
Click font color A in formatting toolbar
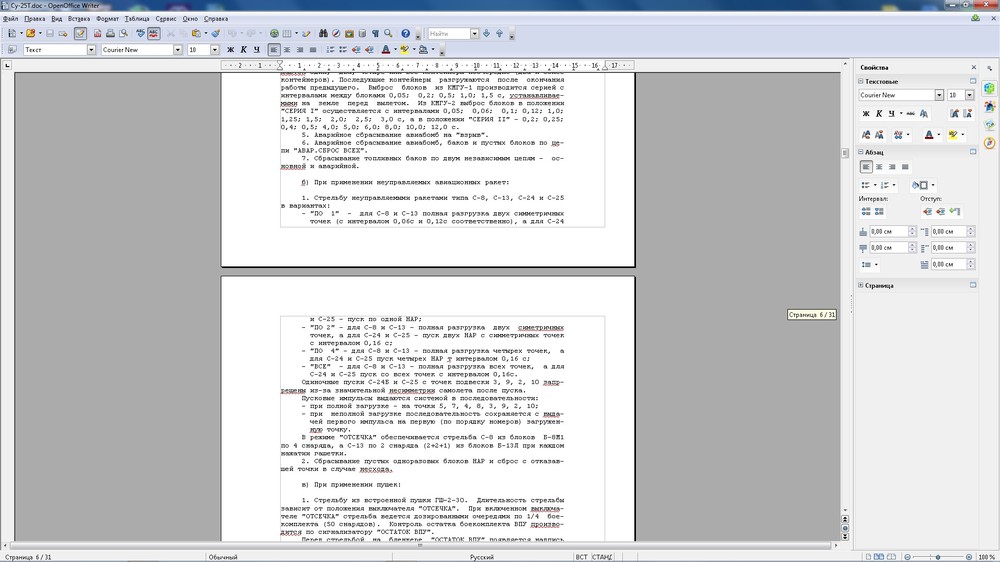pyautogui.click(x=385, y=50)
